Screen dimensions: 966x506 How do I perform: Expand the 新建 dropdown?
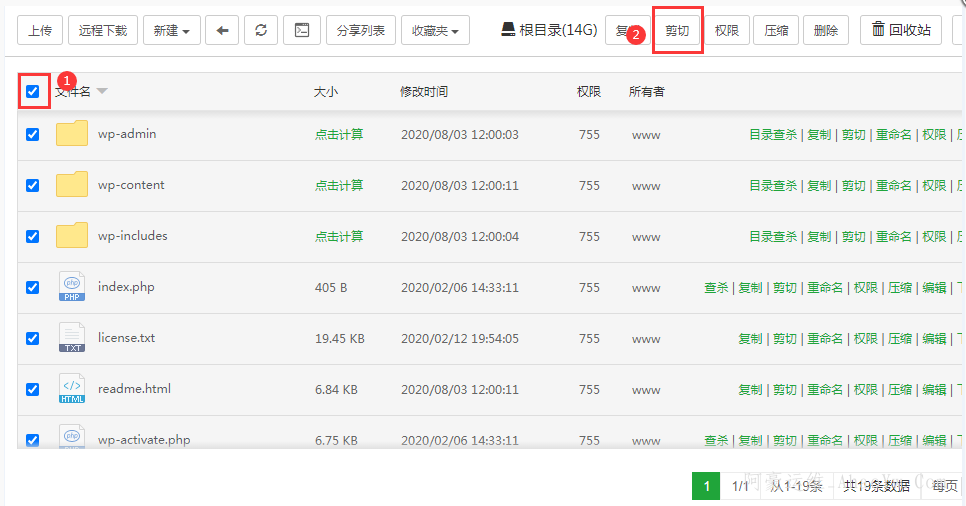pos(171,31)
